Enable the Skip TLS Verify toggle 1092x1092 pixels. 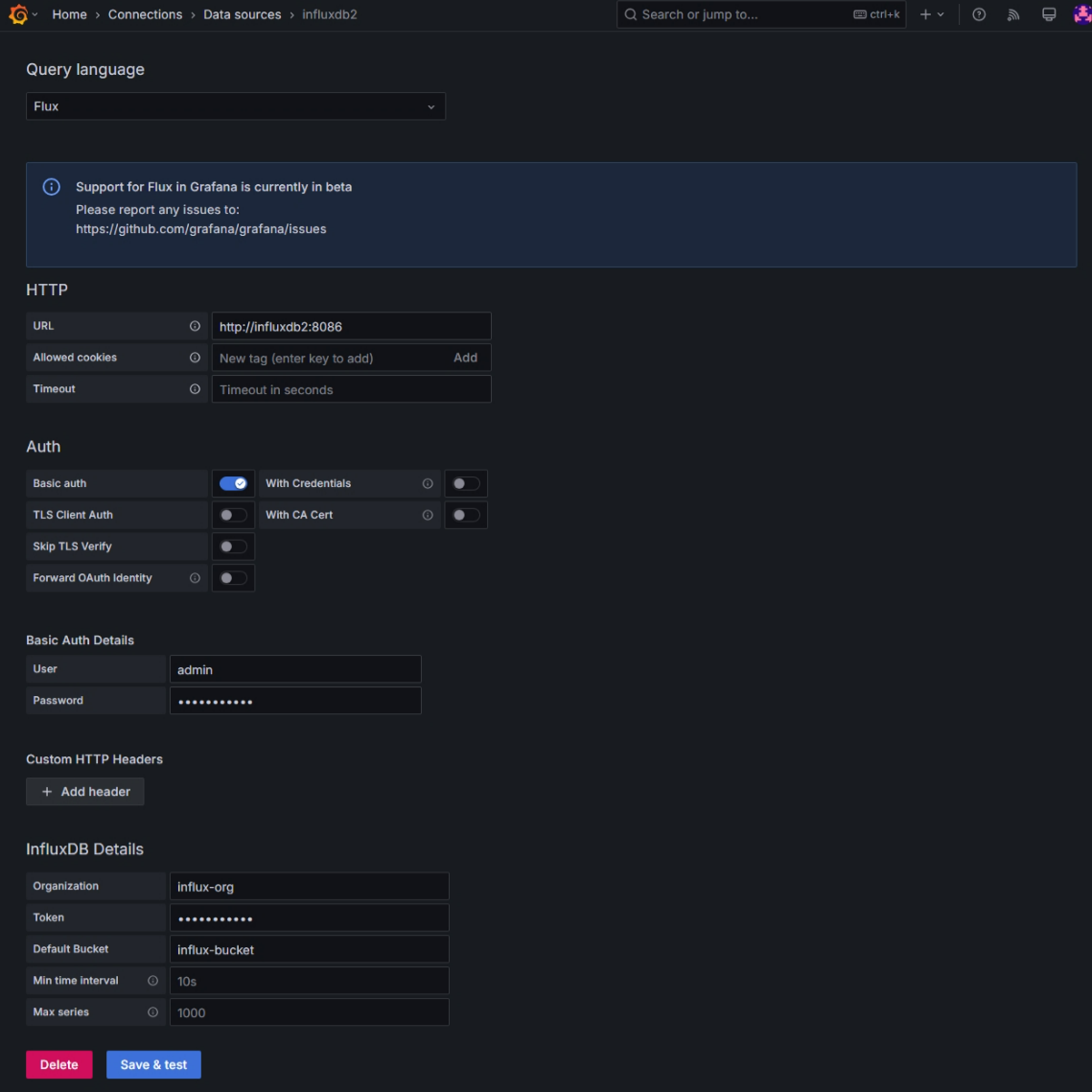[x=233, y=546]
